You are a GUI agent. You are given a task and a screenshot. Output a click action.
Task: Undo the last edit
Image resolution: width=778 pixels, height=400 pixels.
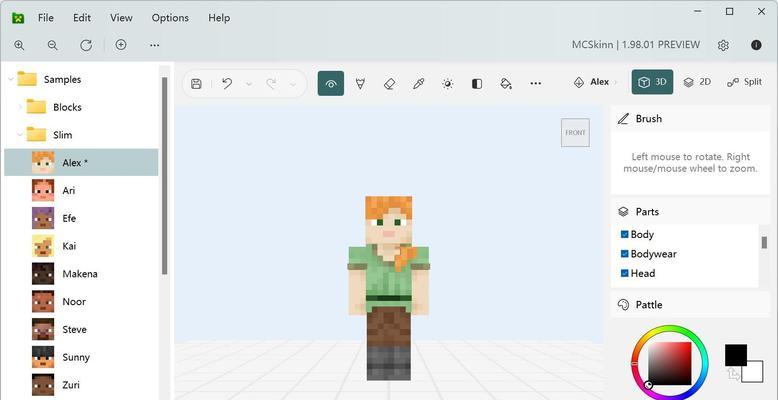[227, 83]
